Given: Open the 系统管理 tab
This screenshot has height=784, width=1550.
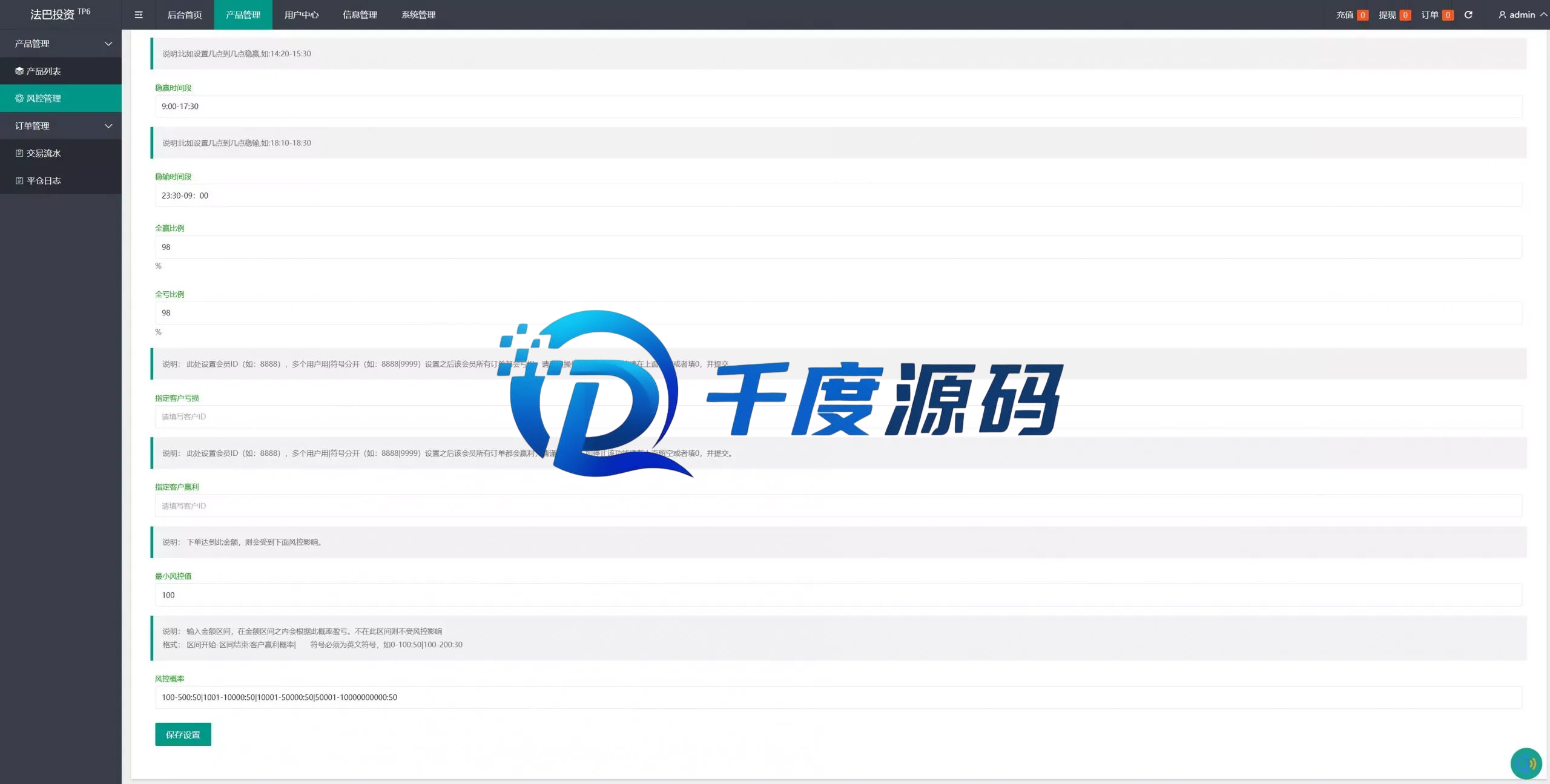Looking at the screenshot, I should pos(418,15).
